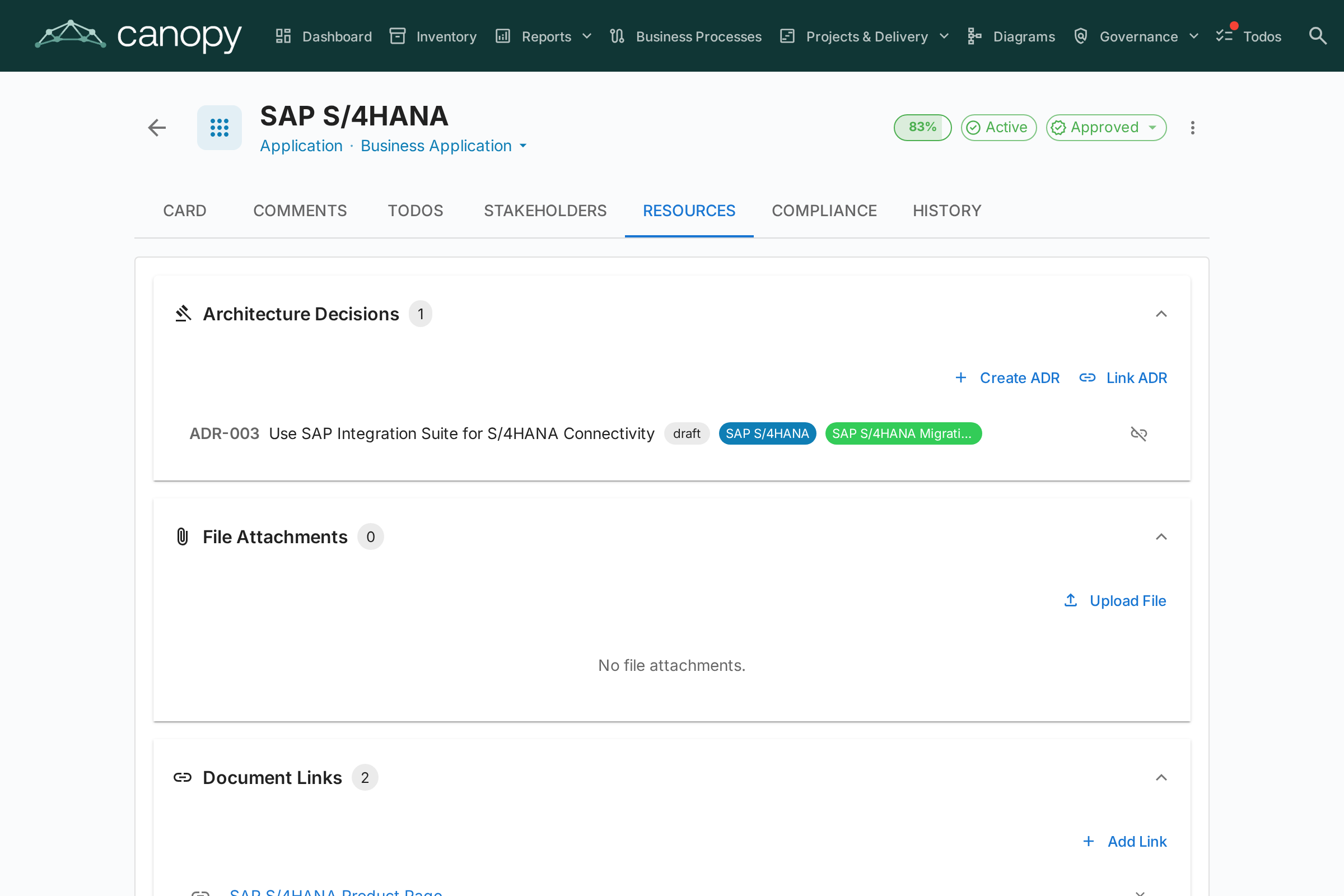
Task: Click the chain icon for Document Links
Action: point(183,777)
